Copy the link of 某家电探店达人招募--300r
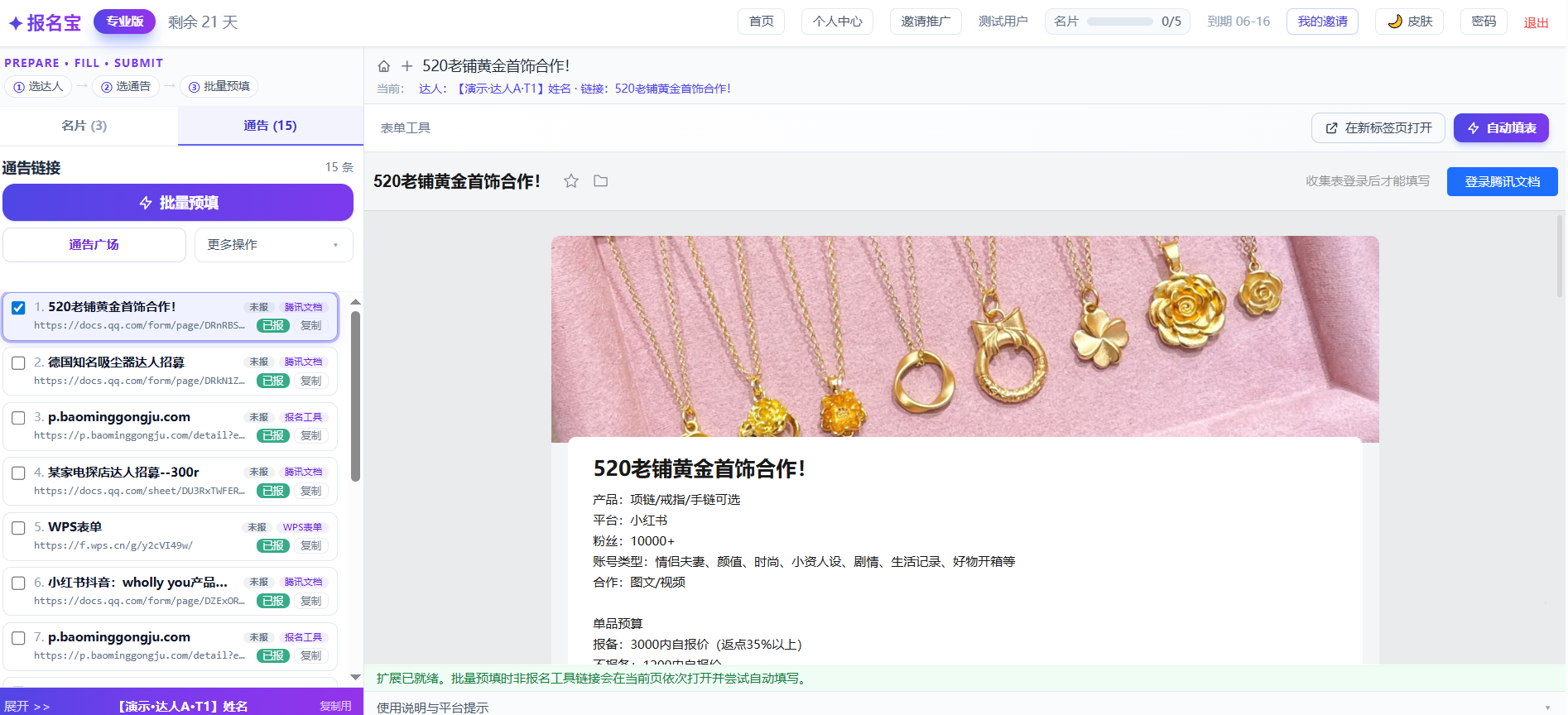The height and width of the screenshot is (715, 1568). click(311, 491)
